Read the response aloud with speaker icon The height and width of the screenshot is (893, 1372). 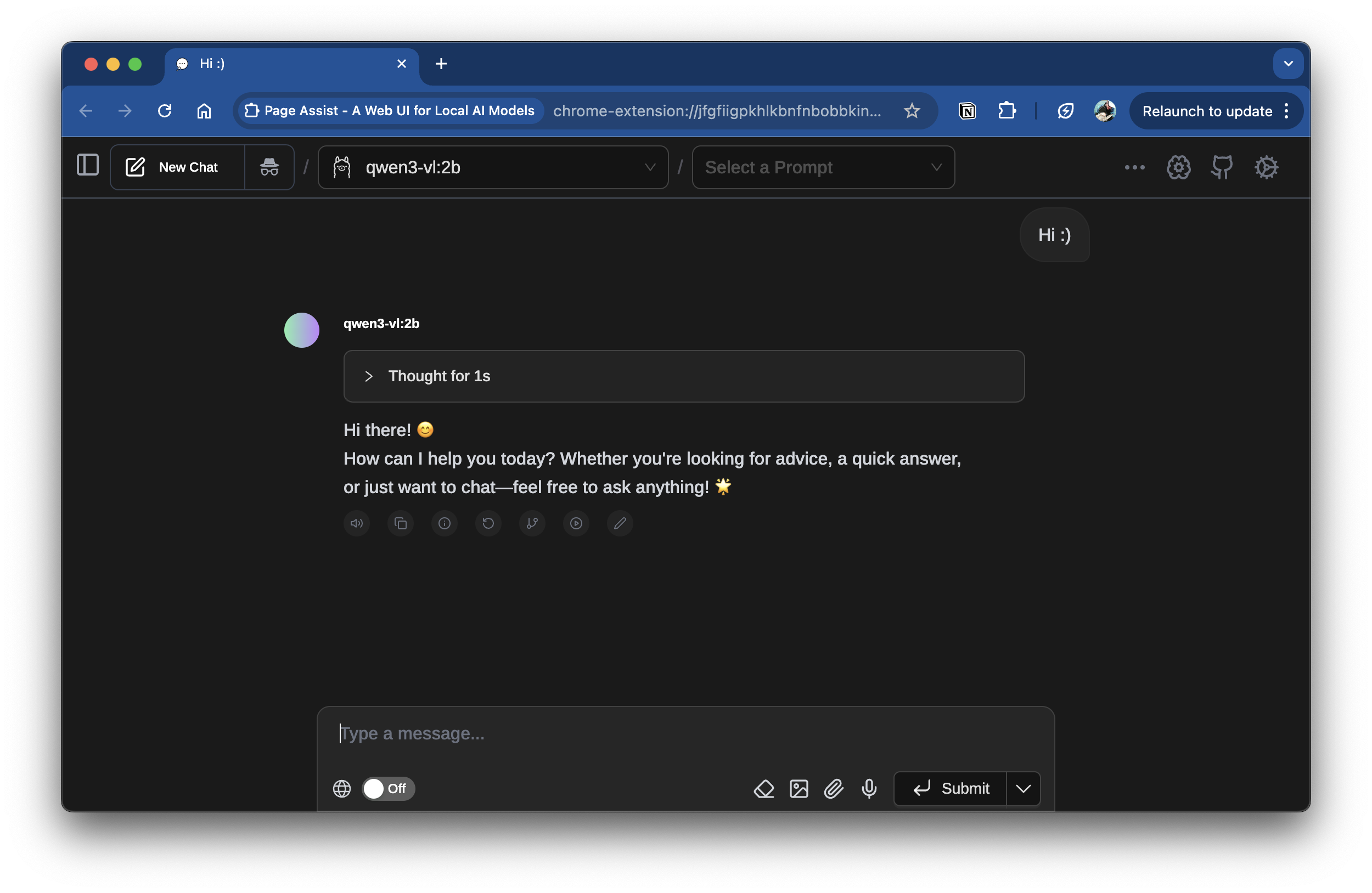point(356,523)
